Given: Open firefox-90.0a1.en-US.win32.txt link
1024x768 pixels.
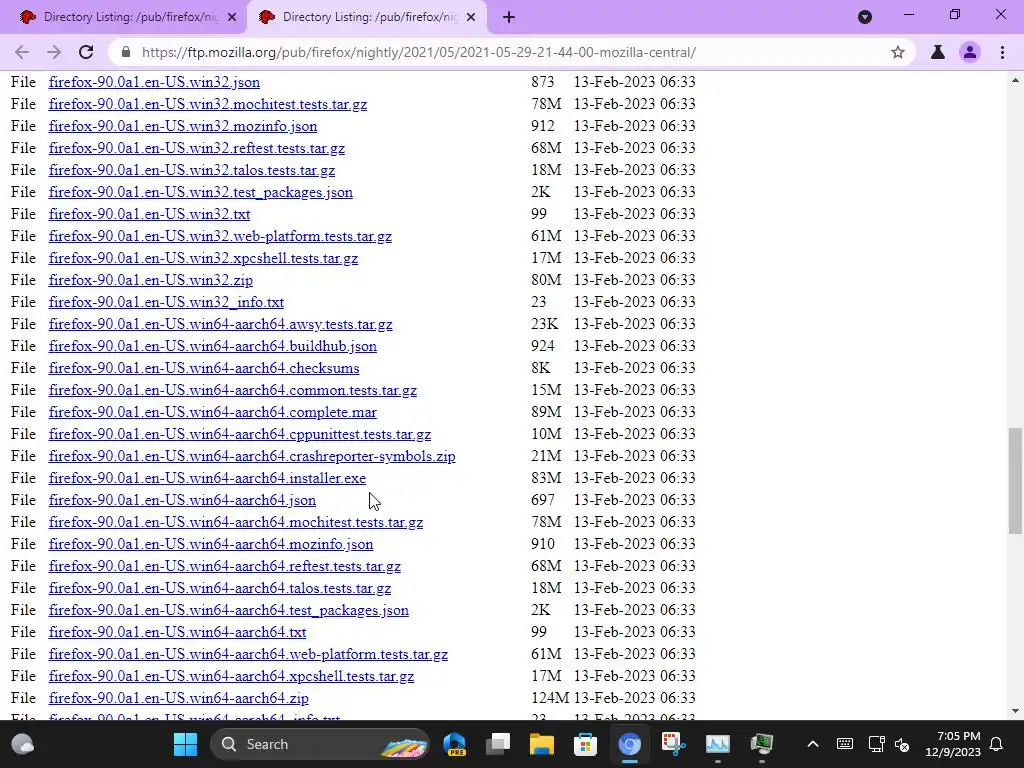Looking at the screenshot, I should (150, 214).
